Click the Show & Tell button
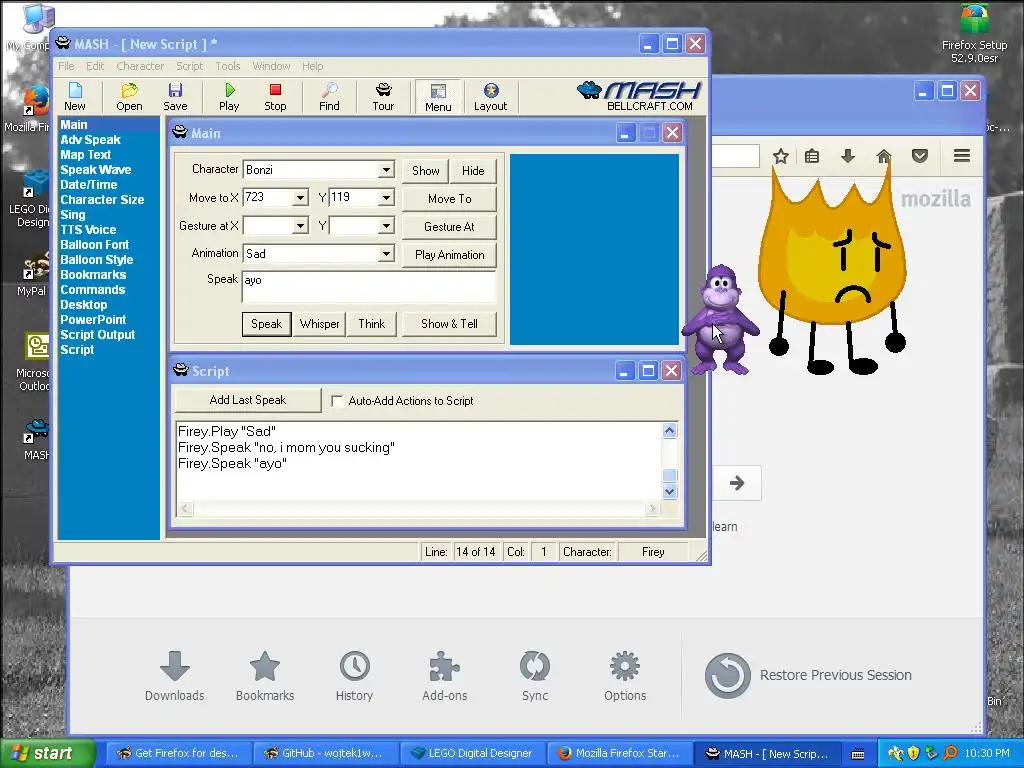 [x=449, y=324]
